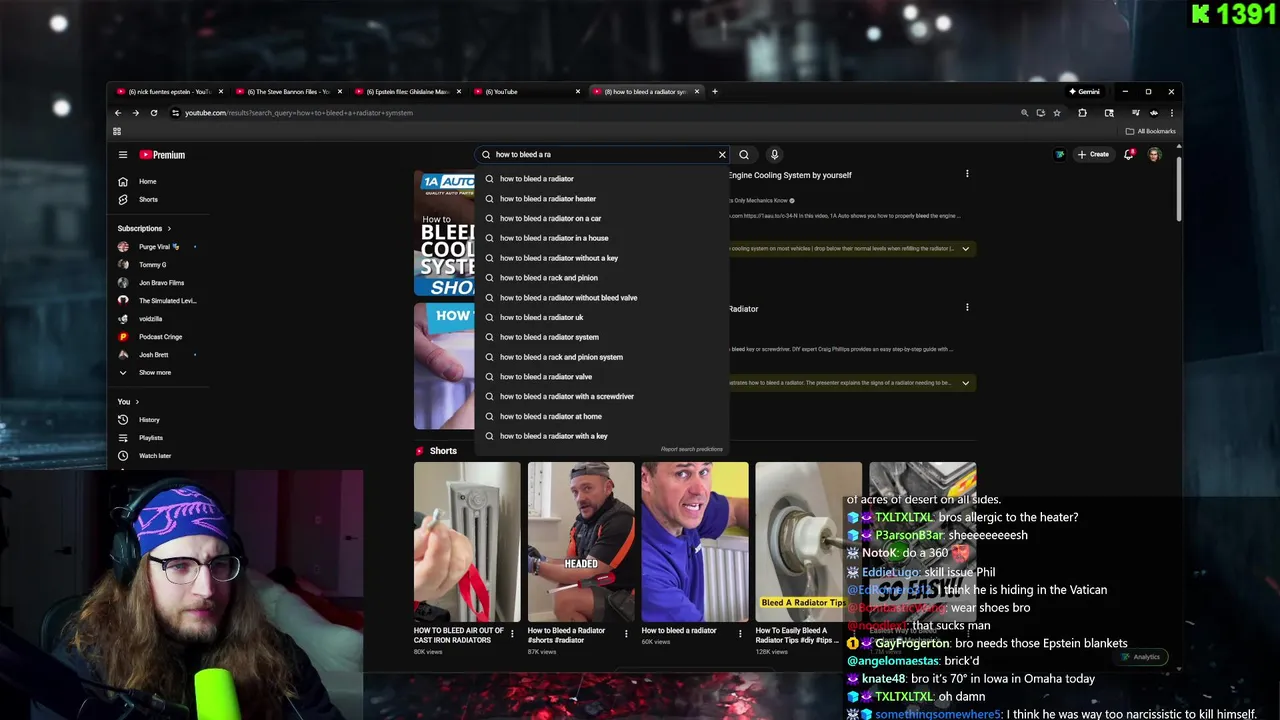Close the radiator search results tab
The height and width of the screenshot is (720, 1280).
697,92
